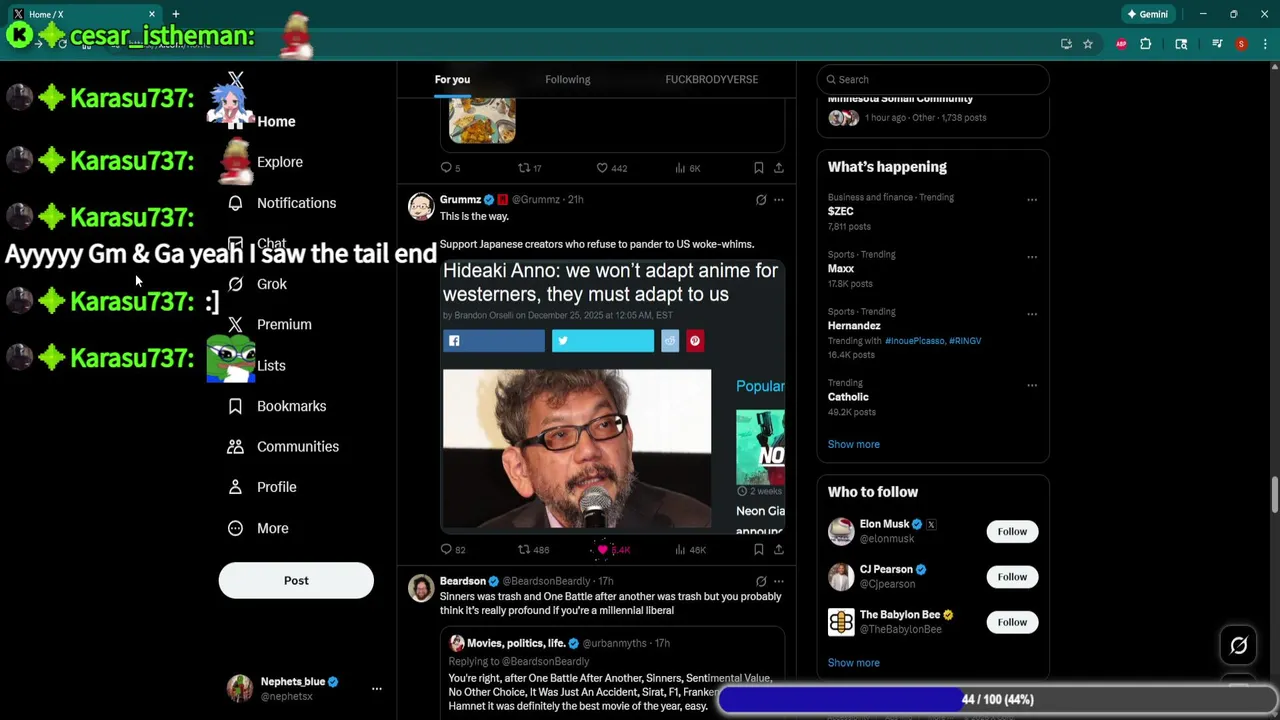1280x720 pixels.
Task: Open the More options in the sidebar
Action: (x=258, y=528)
